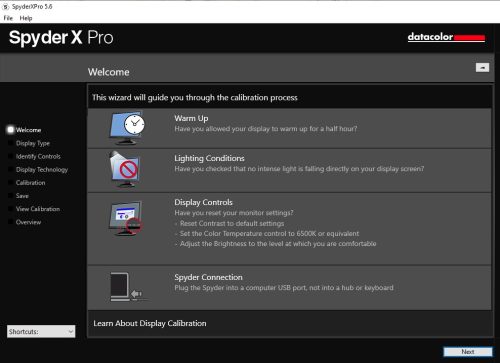Open the Shortcuts dropdown
Viewport: 500px width, 363px height.
(x=41, y=331)
